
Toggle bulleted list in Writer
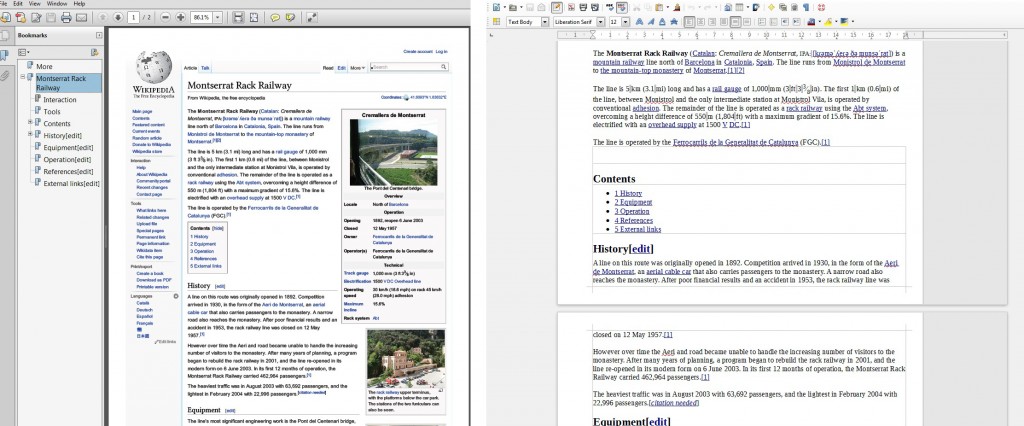(773, 22)
